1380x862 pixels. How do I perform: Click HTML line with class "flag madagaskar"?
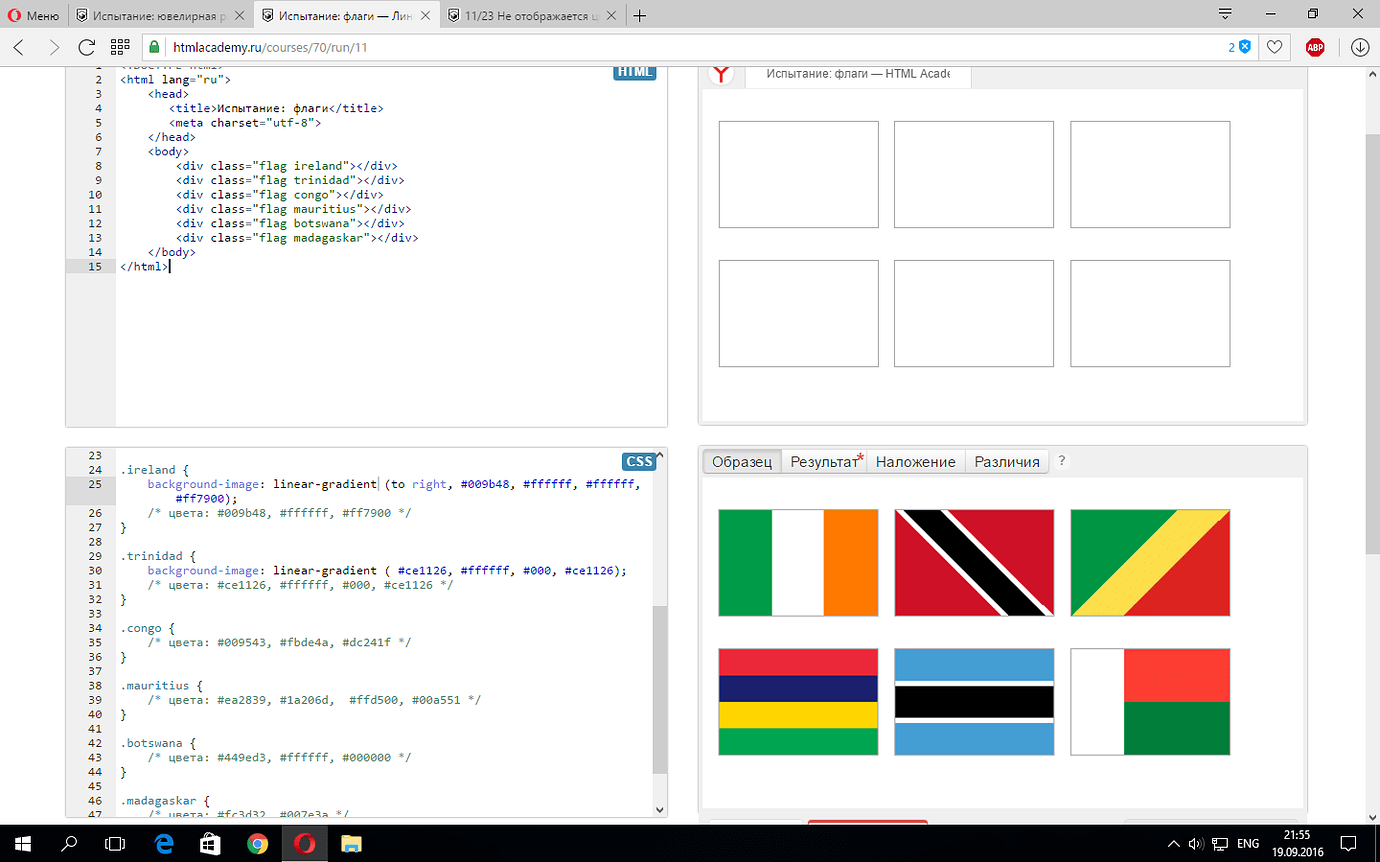(297, 238)
